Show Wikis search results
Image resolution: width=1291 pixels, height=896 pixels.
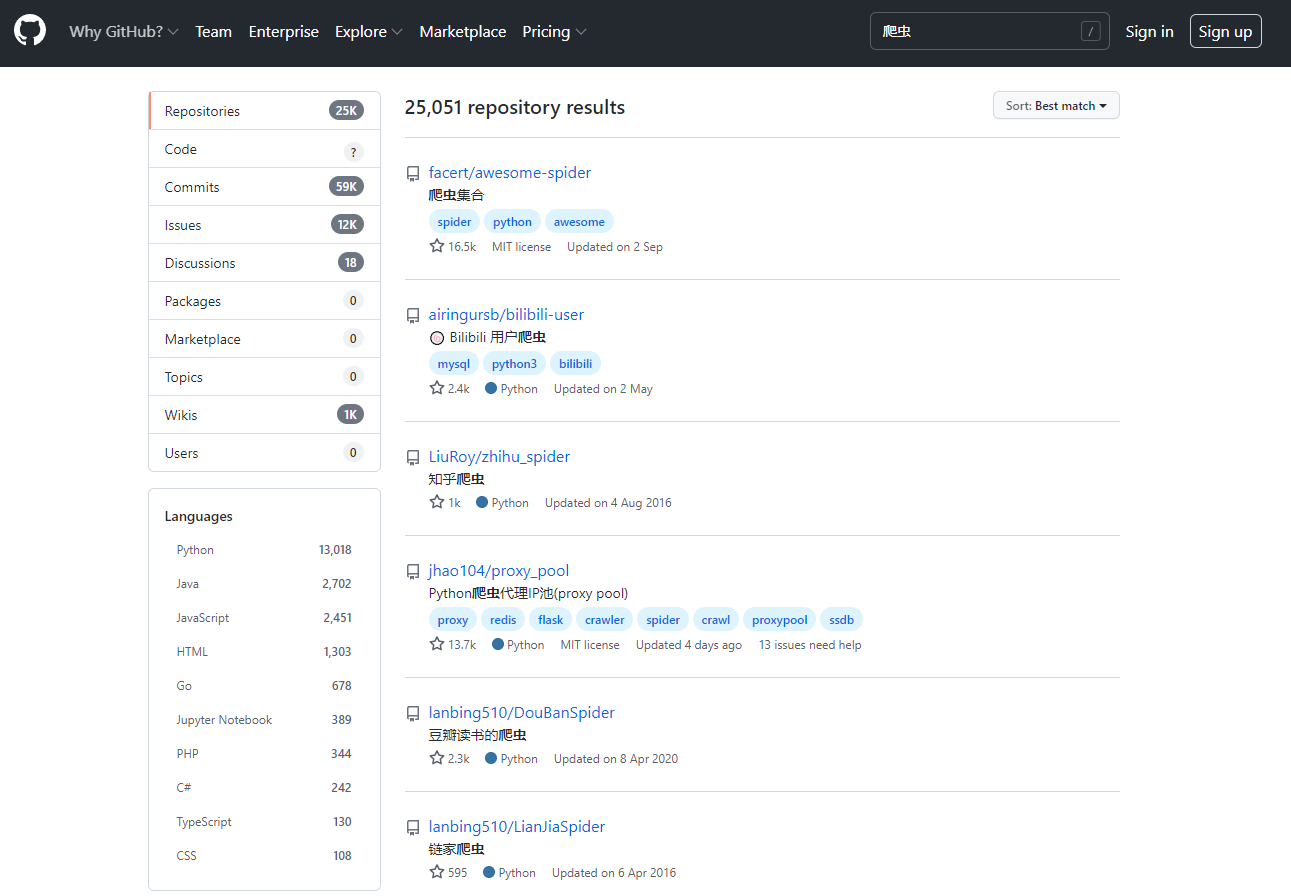pos(264,415)
